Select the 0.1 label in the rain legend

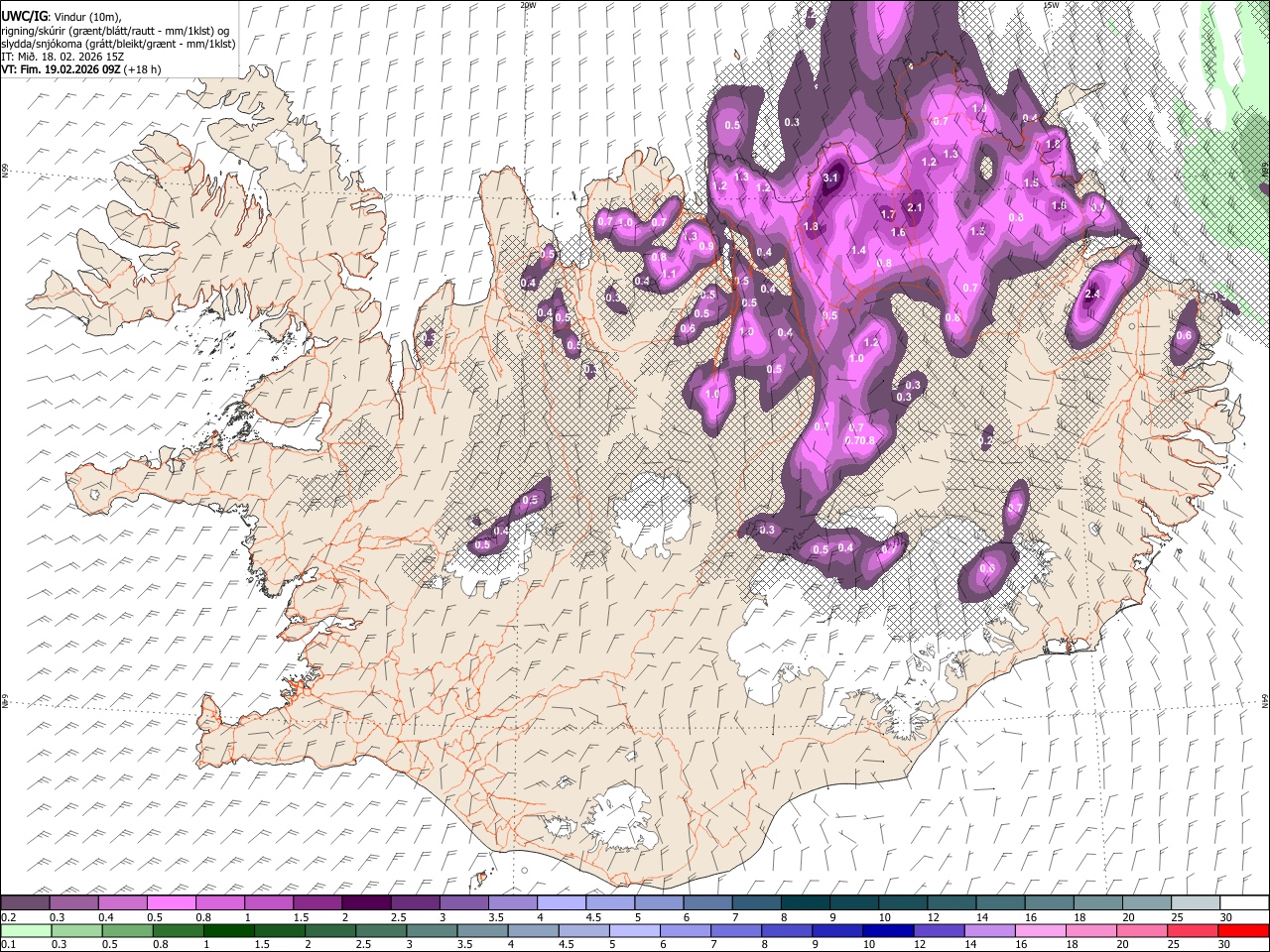click(x=7, y=944)
